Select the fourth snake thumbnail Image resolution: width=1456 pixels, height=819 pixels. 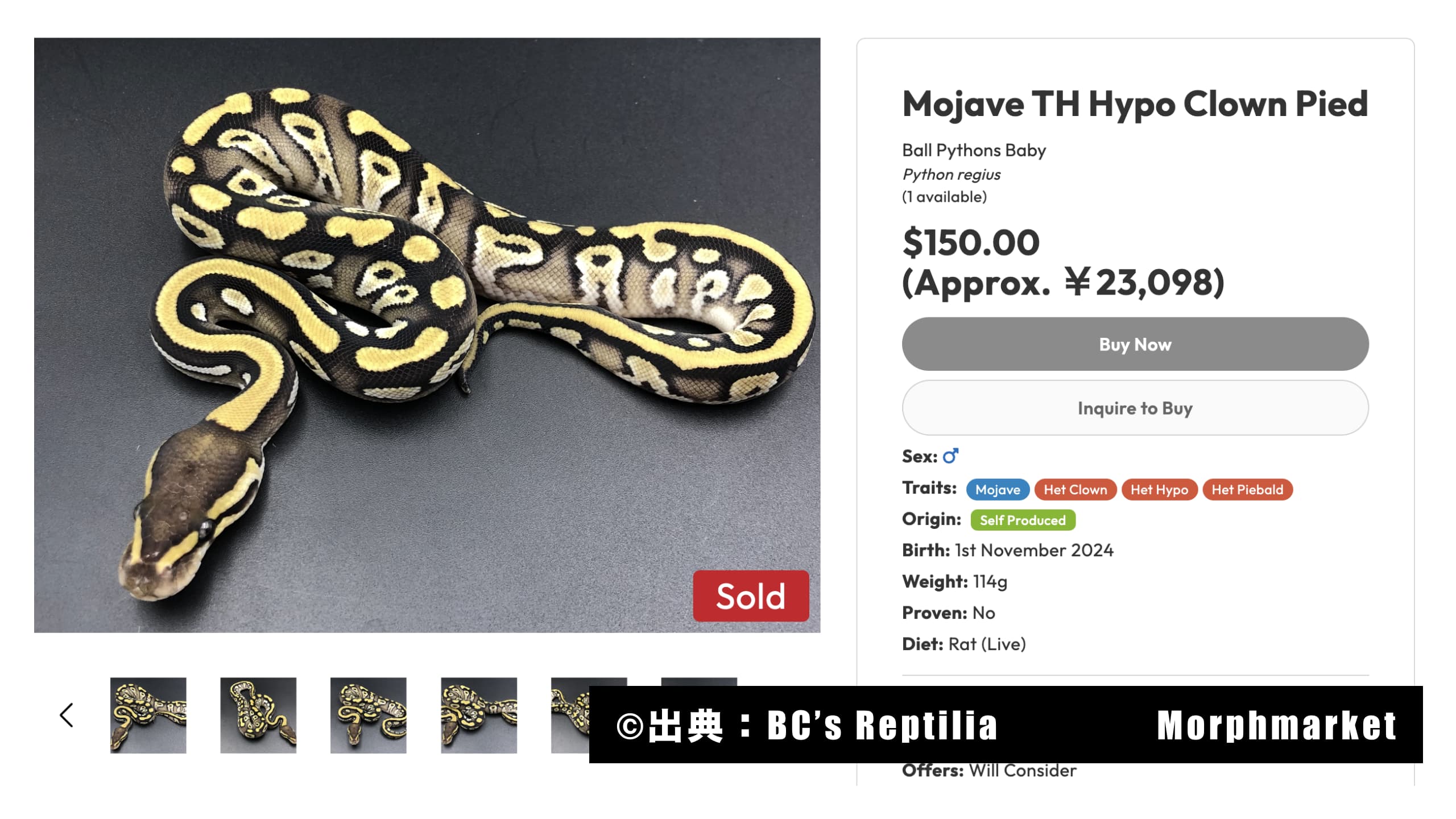pos(479,715)
